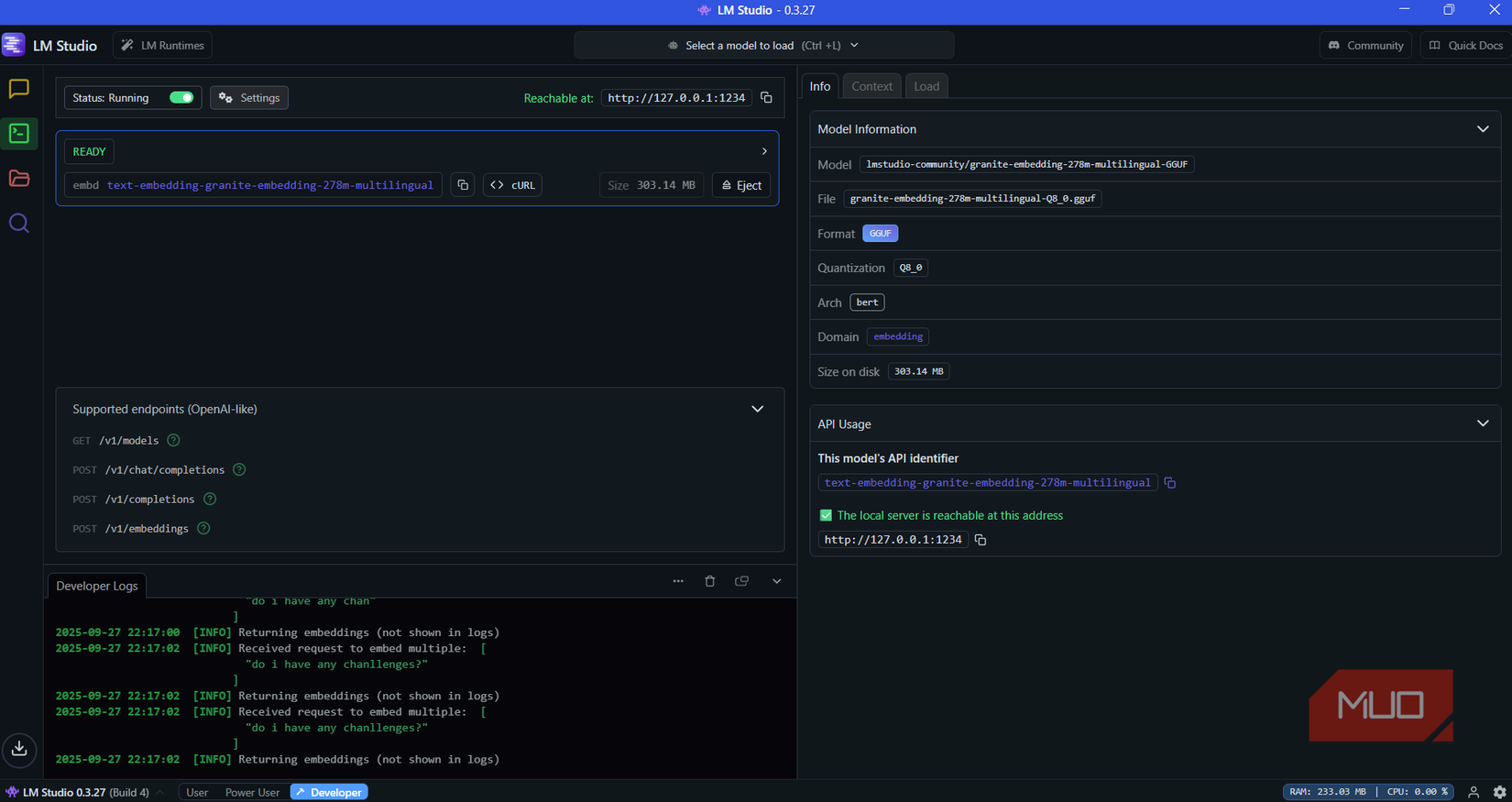Image resolution: width=1512 pixels, height=802 pixels.
Task: Switch to Power User mode
Action: pyautogui.click(x=252, y=792)
